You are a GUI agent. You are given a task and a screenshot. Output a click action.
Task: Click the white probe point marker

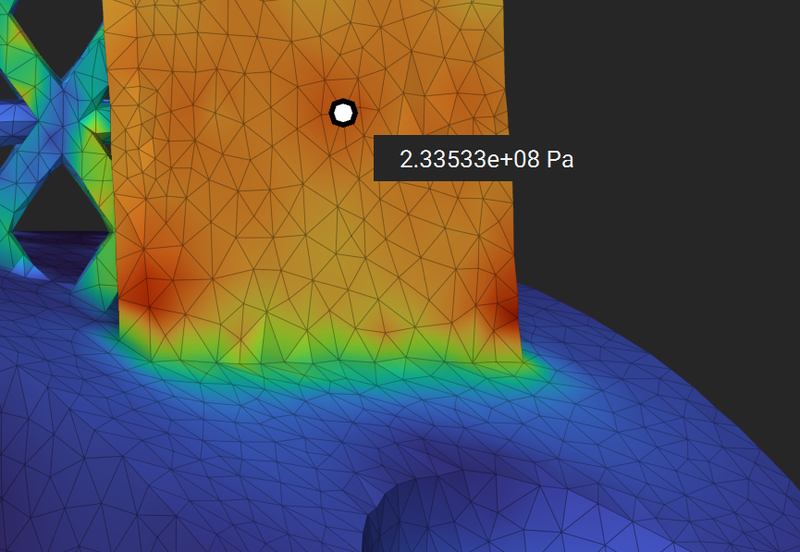(x=343, y=113)
